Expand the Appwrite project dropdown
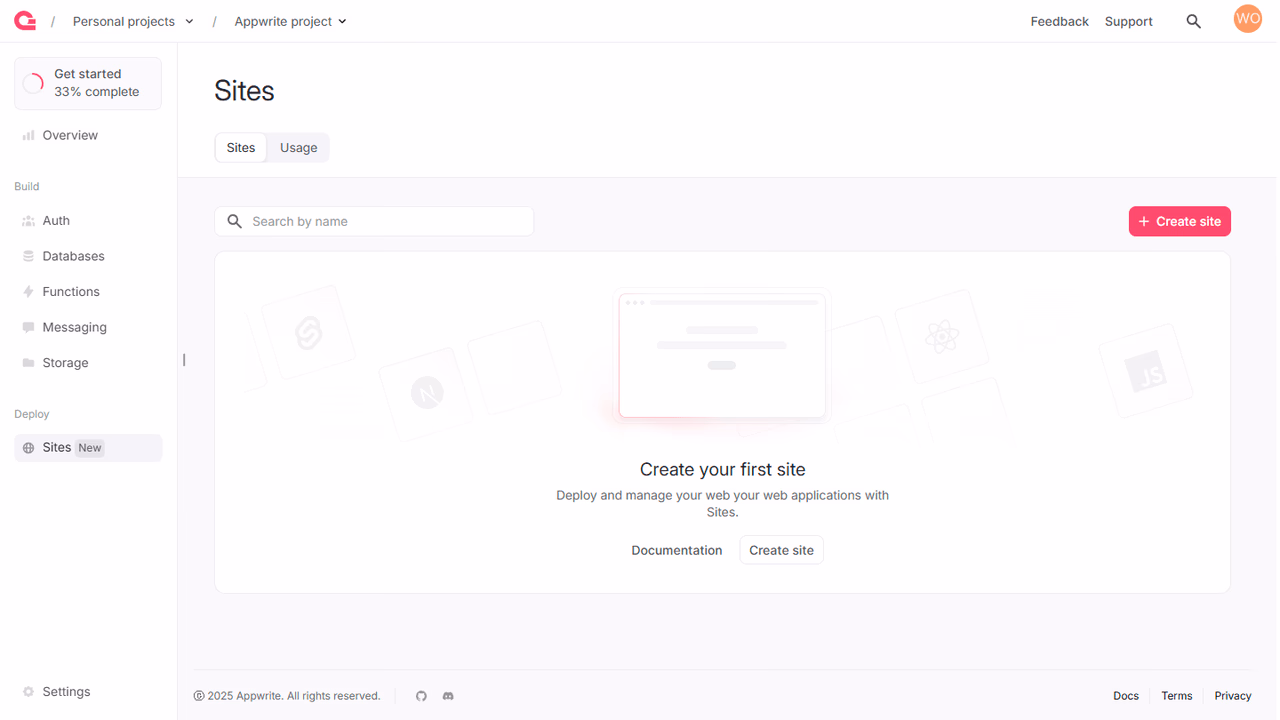 click(290, 21)
